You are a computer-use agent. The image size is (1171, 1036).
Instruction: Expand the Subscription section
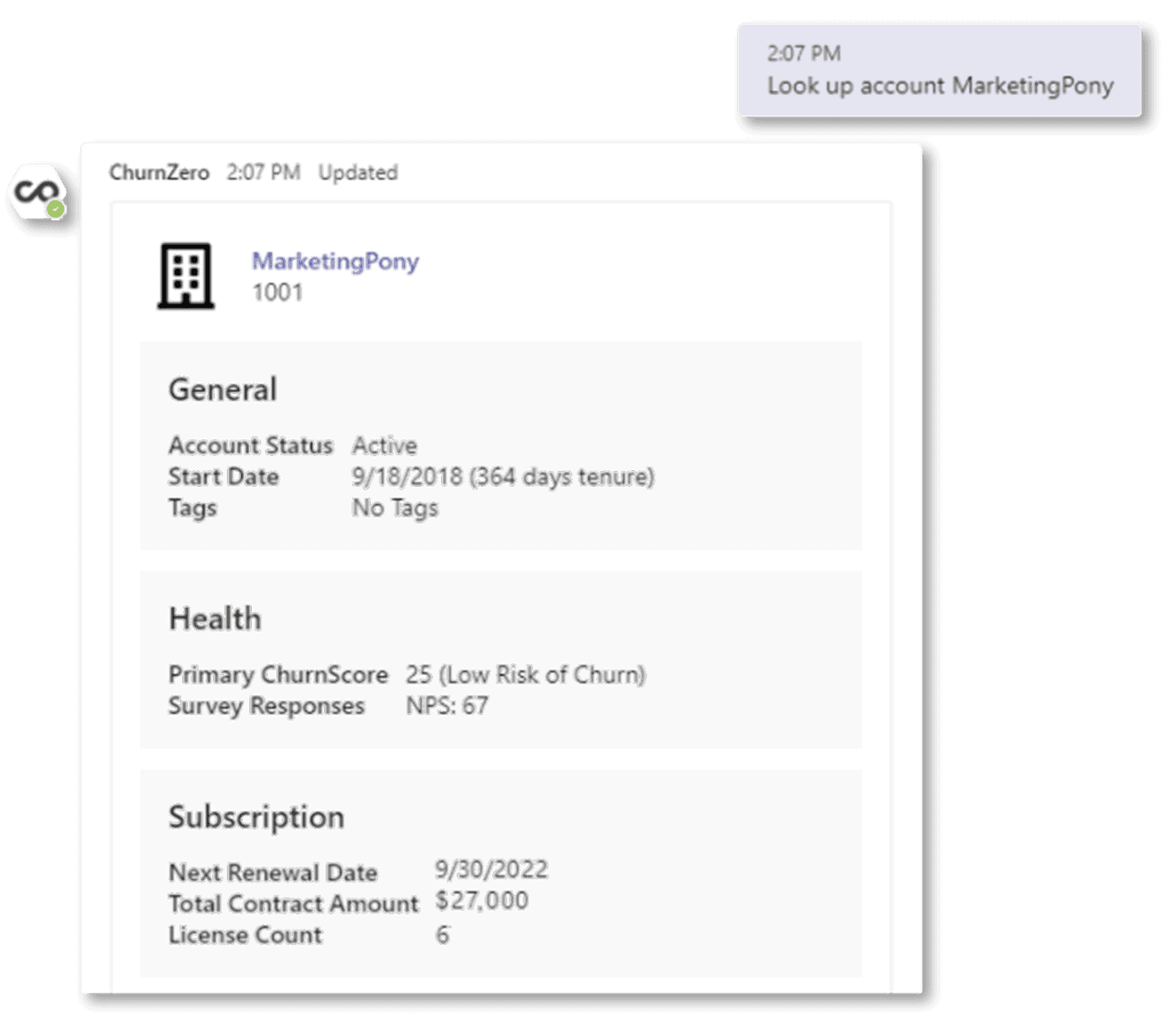click(256, 816)
